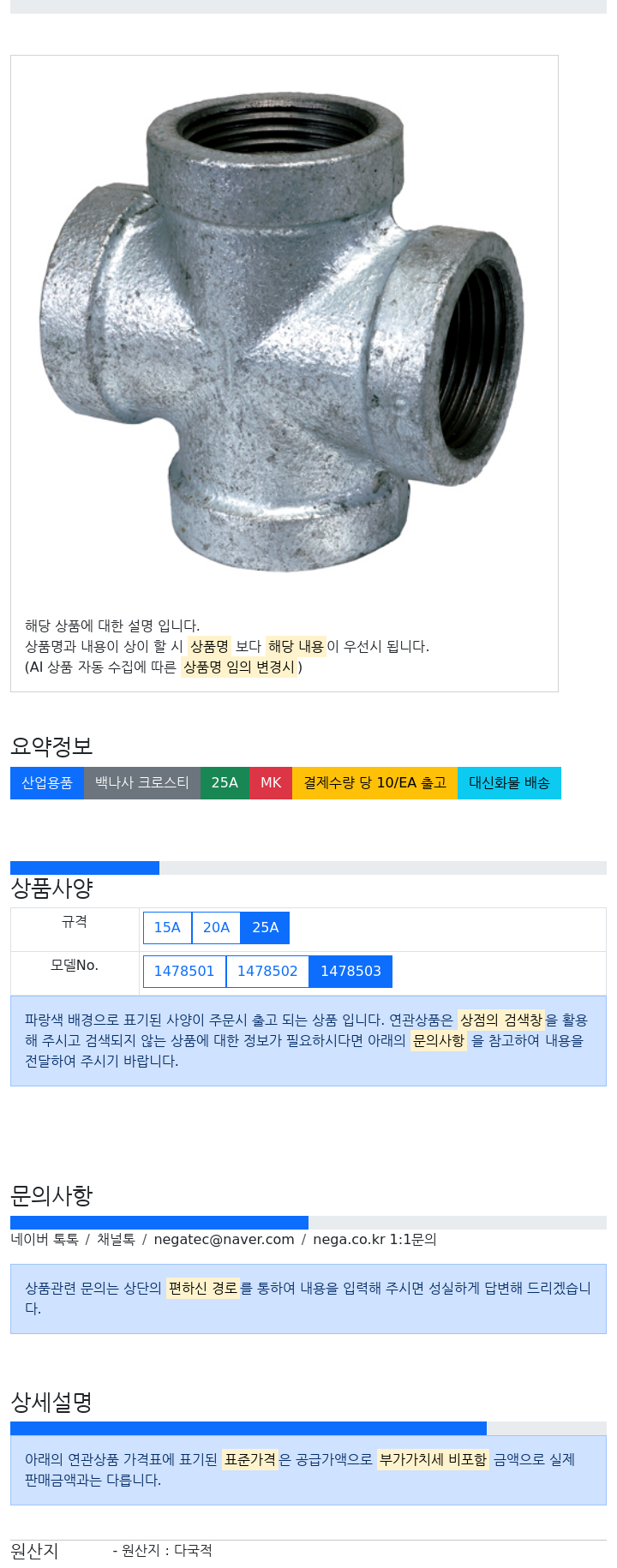Select the 15A size option
The width and height of the screenshot is (617, 1568).
pyautogui.click(x=167, y=927)
